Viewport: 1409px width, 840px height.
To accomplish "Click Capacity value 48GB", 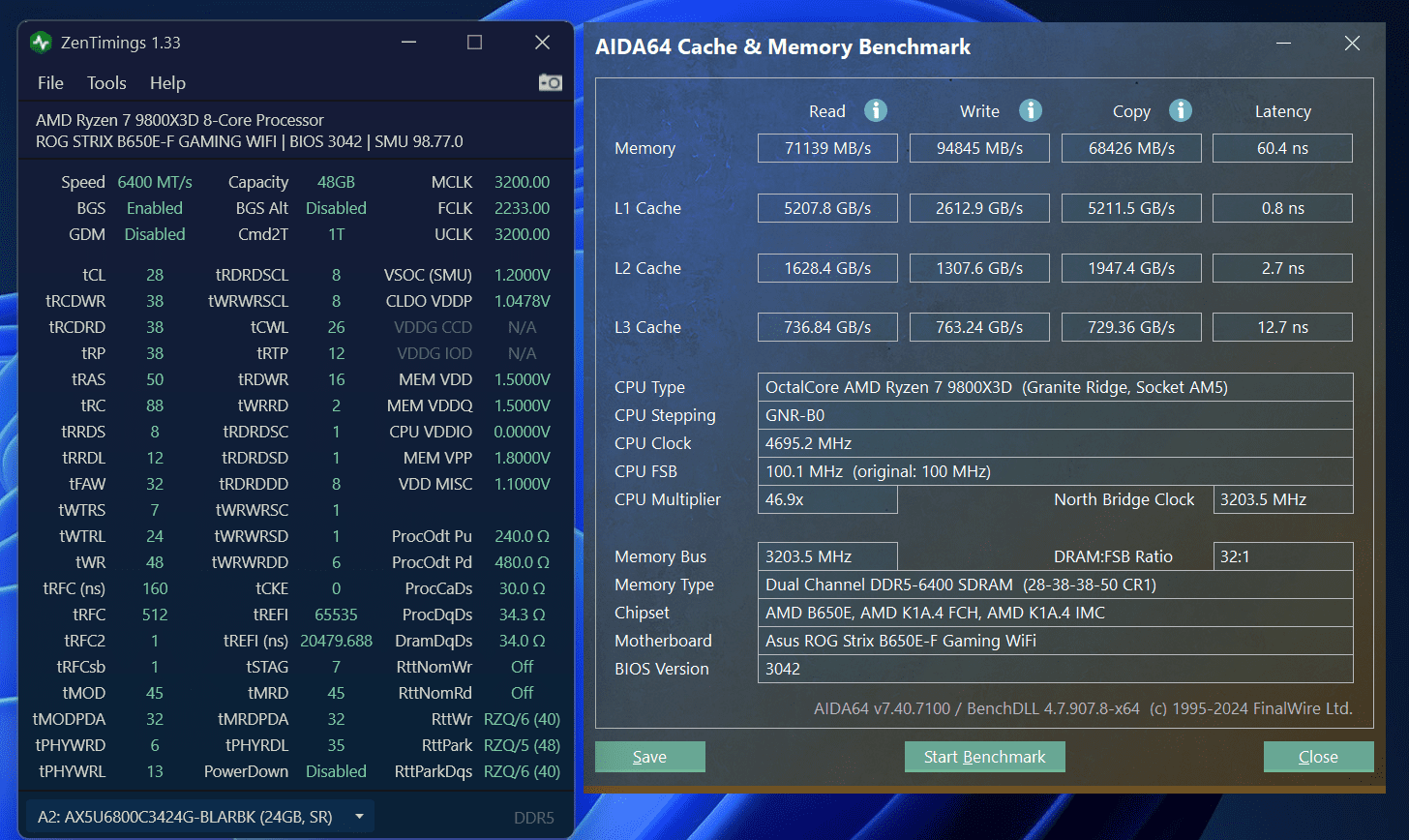I will [336, 182].
